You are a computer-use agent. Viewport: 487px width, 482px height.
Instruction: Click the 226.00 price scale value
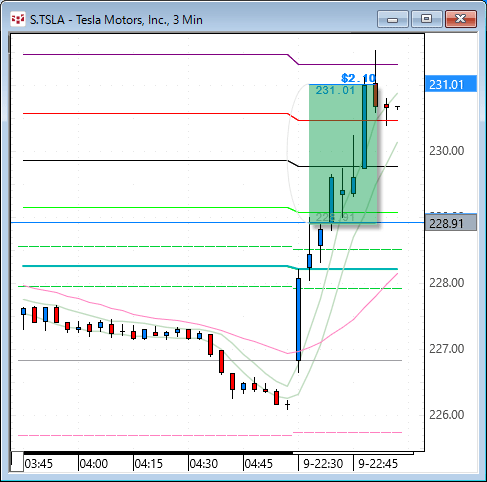(446, 414)
